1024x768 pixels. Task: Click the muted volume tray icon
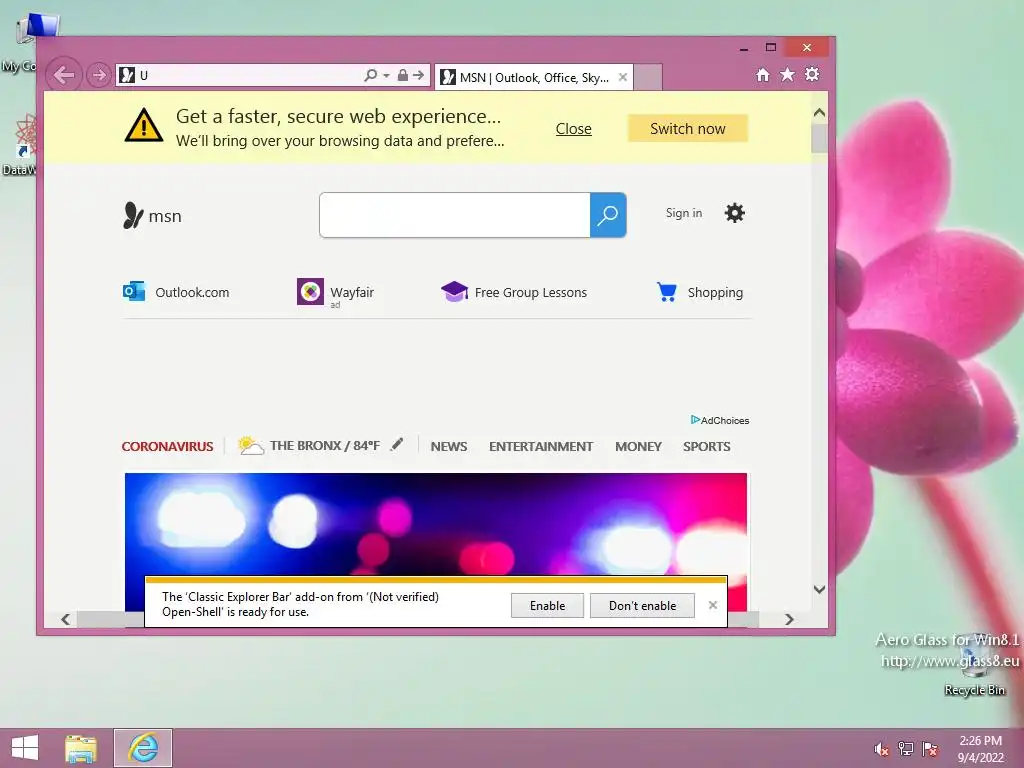click(882, 749)
